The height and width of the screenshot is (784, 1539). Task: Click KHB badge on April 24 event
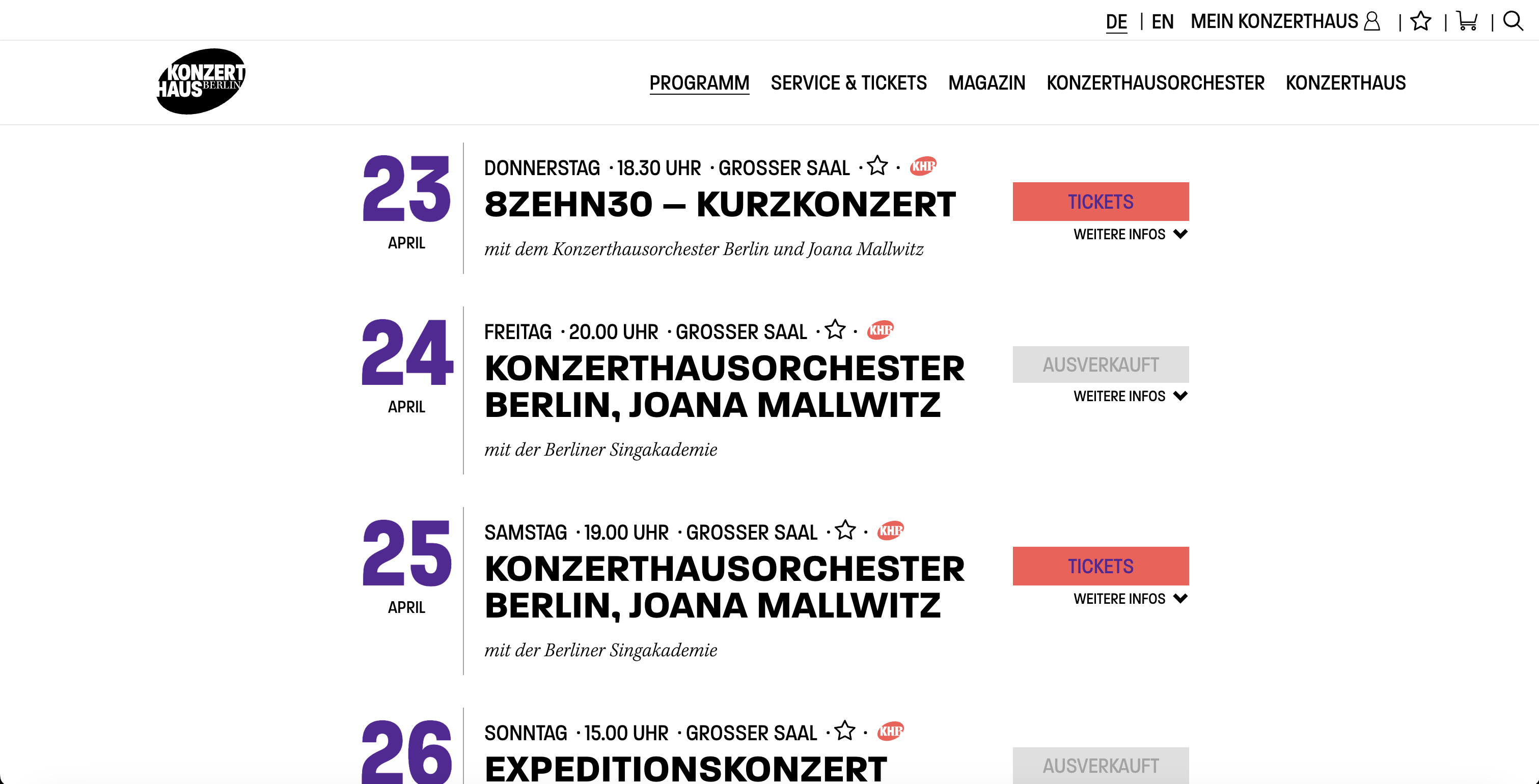pos(880,329)
